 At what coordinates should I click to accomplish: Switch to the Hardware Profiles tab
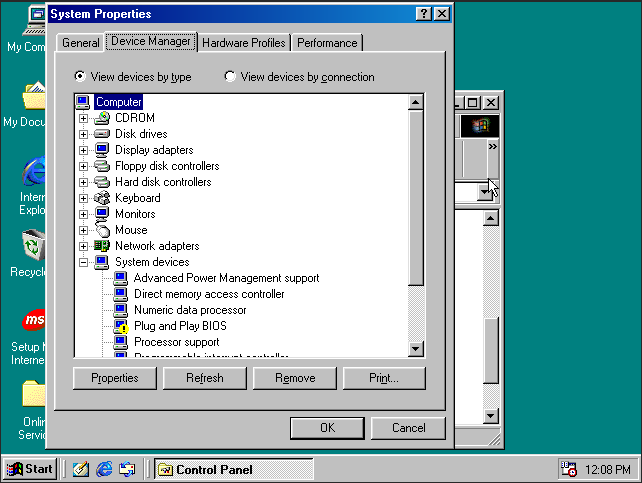pyautogui.click(x=244, y=43)
